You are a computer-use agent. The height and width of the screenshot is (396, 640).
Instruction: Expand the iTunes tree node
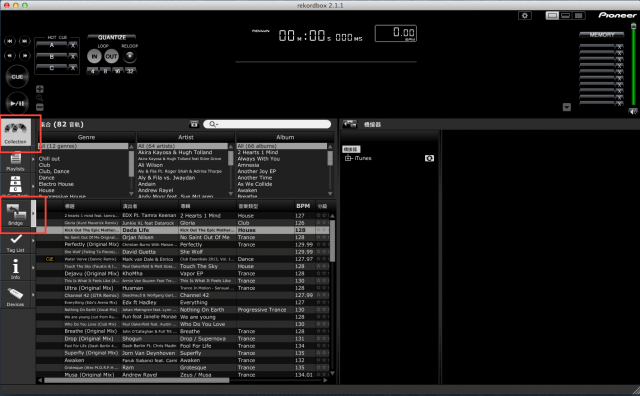click(x=348, y=158)
